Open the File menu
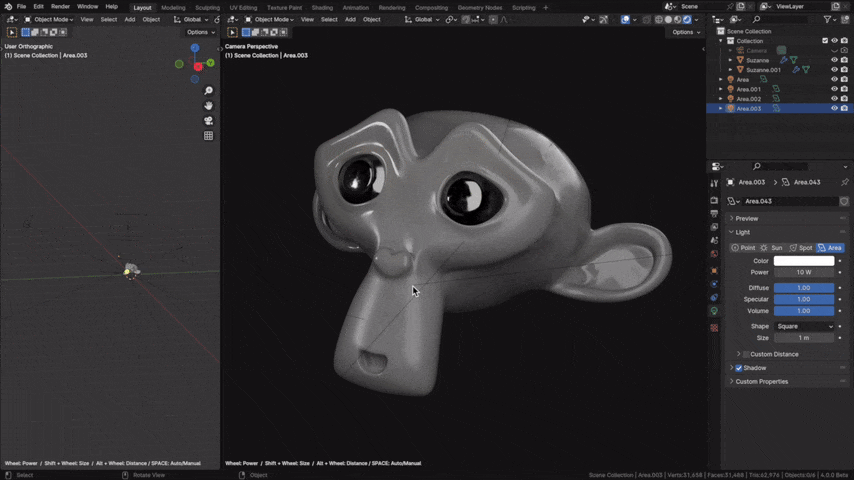The width and height of the screenshot is (854, 480). tap(21, 7)
